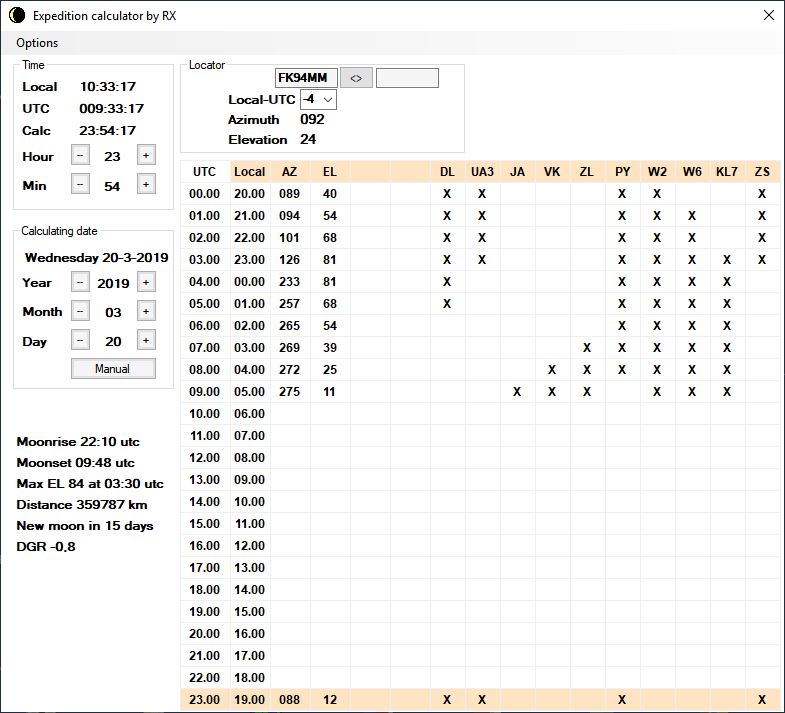The image size is (785, 713).
Task: Increase the Year with plus button
Action: [145, 283]
